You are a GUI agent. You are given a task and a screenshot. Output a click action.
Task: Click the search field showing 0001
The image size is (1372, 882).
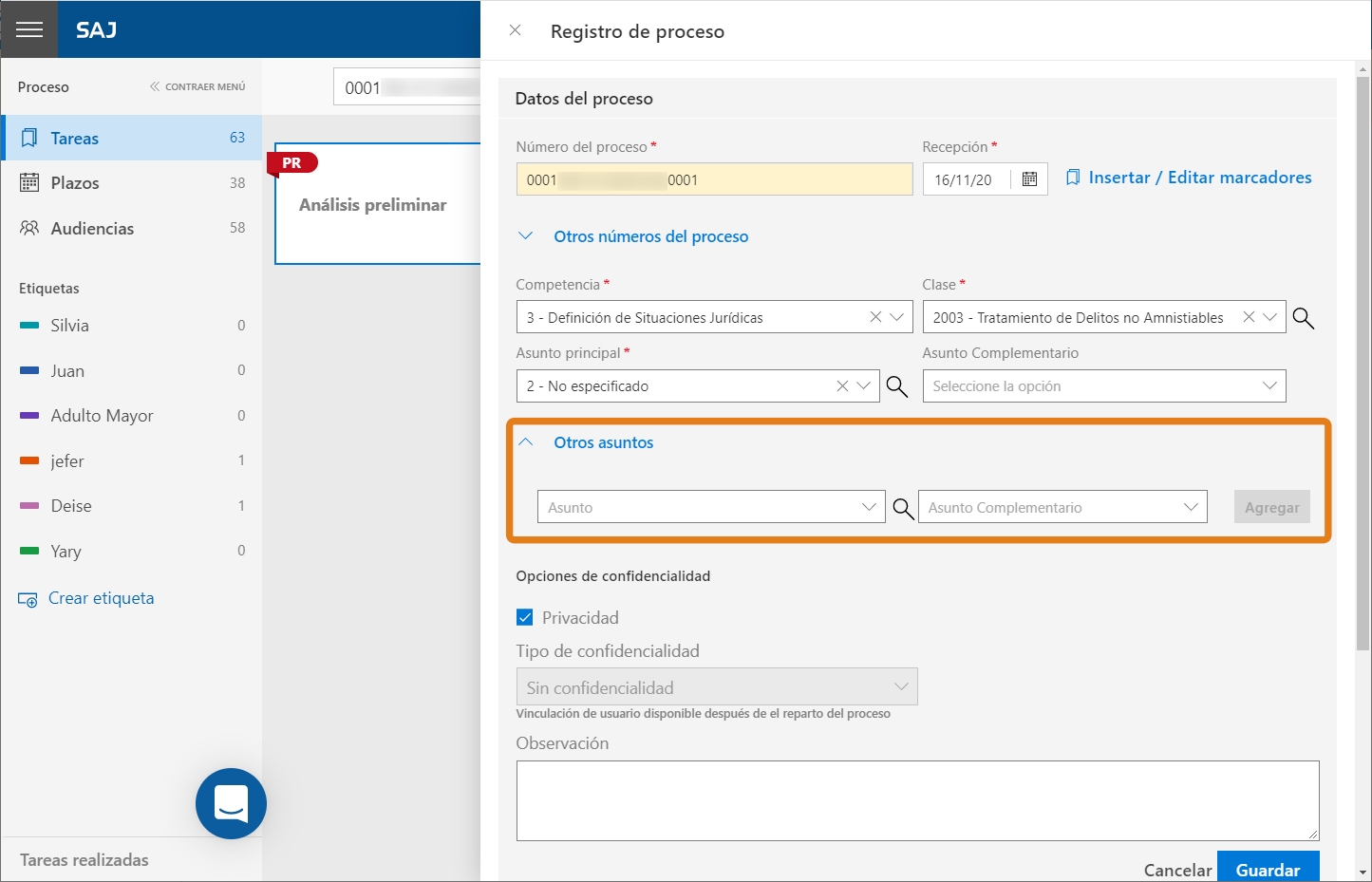(408, 87)
